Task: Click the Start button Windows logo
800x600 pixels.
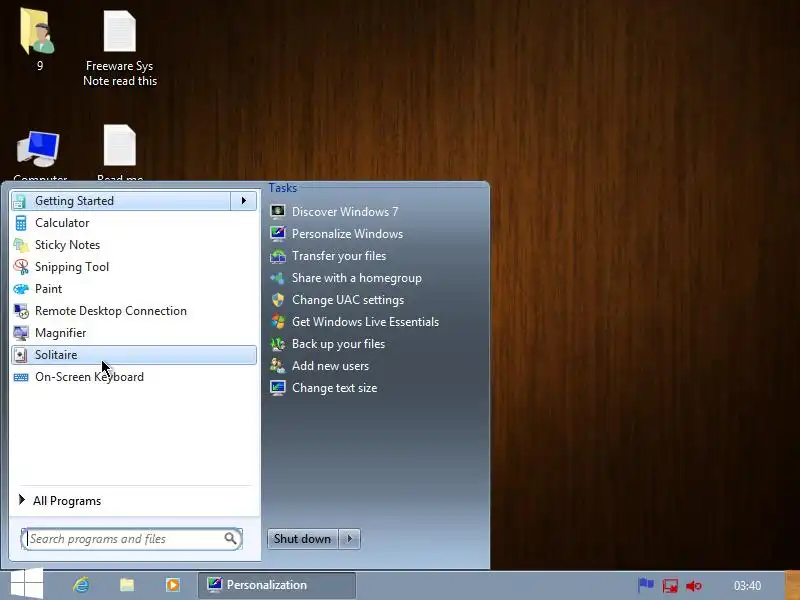Action: [x=27, y=584]
